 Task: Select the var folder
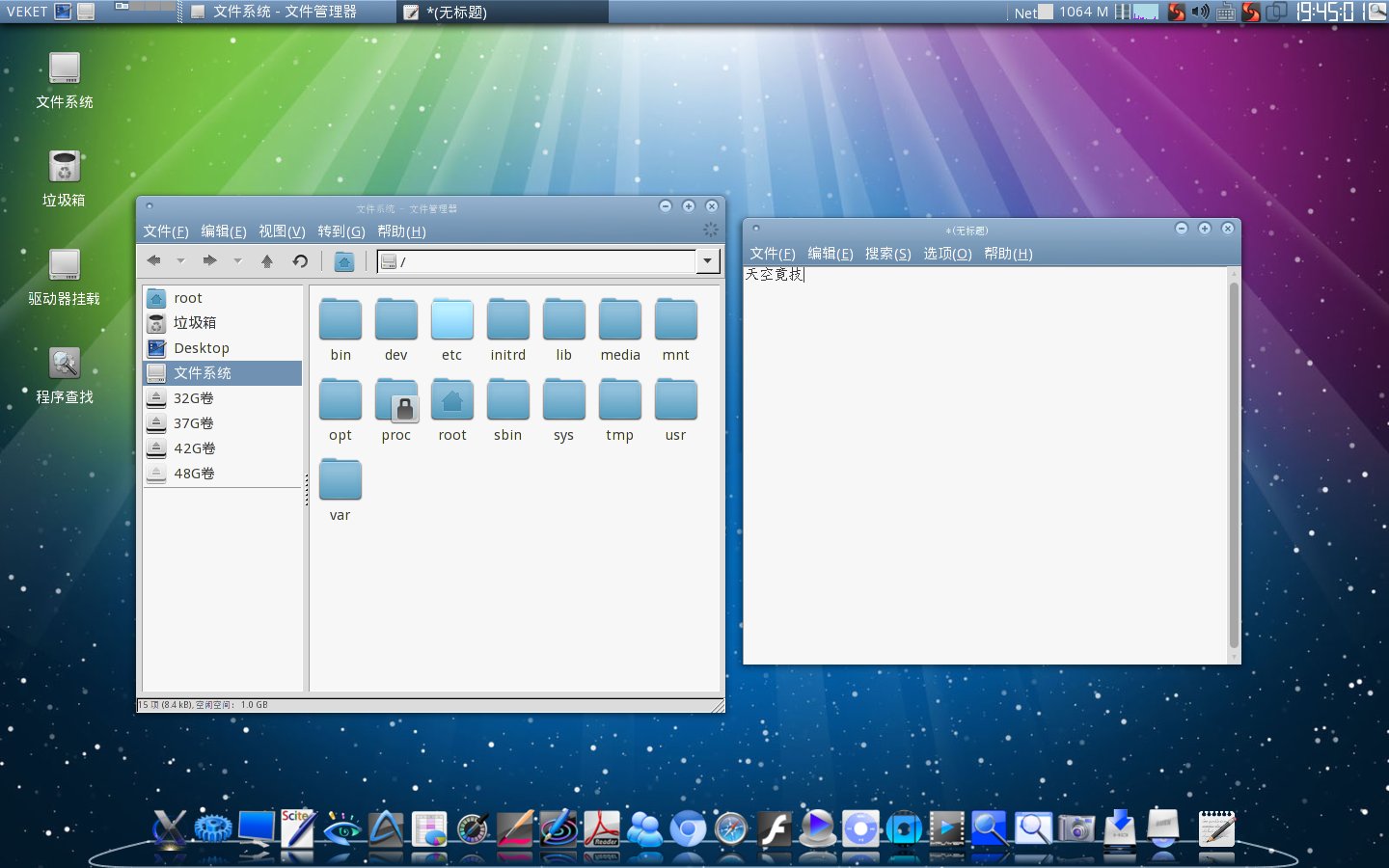(340, 490)
